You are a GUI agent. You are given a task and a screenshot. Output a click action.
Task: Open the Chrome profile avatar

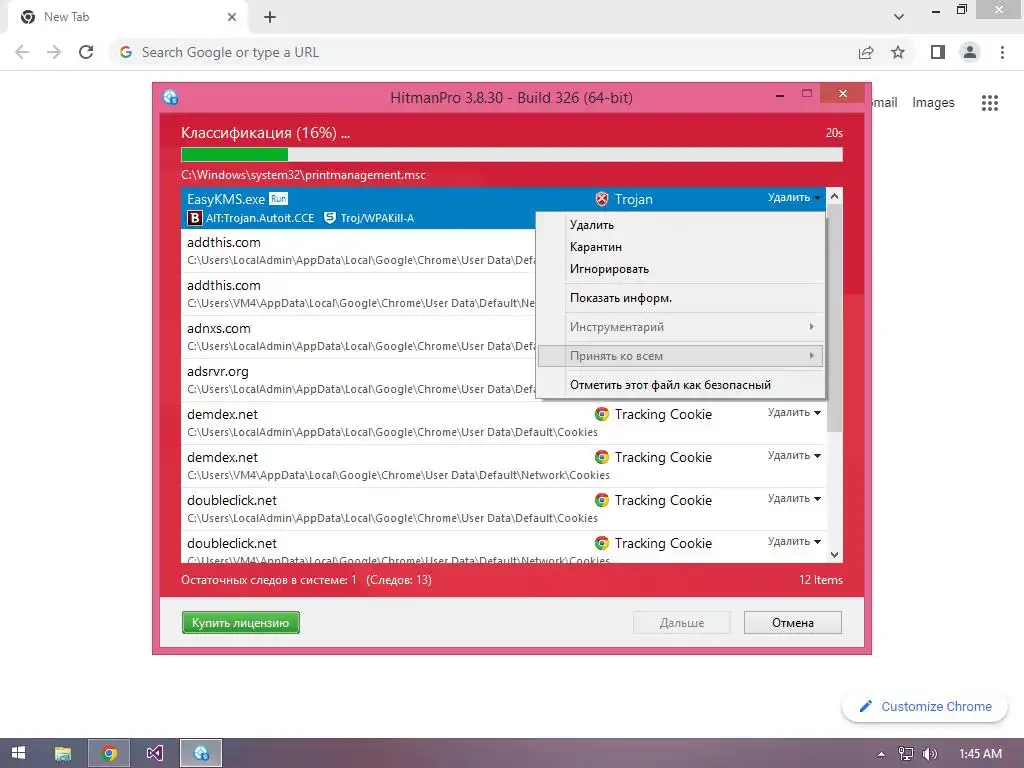point(970,52)
